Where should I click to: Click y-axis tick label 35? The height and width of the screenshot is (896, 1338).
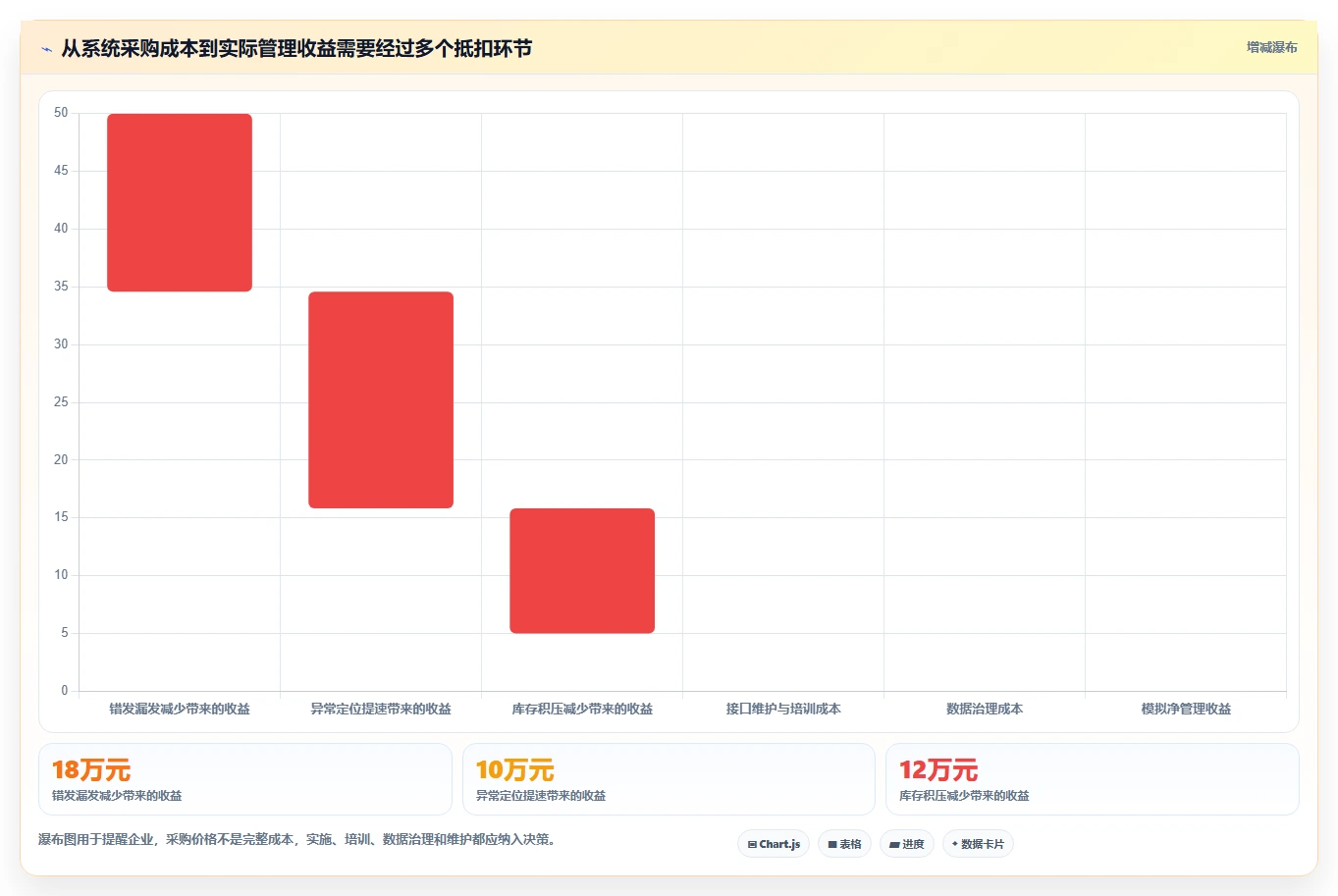[x=61, y=287]
